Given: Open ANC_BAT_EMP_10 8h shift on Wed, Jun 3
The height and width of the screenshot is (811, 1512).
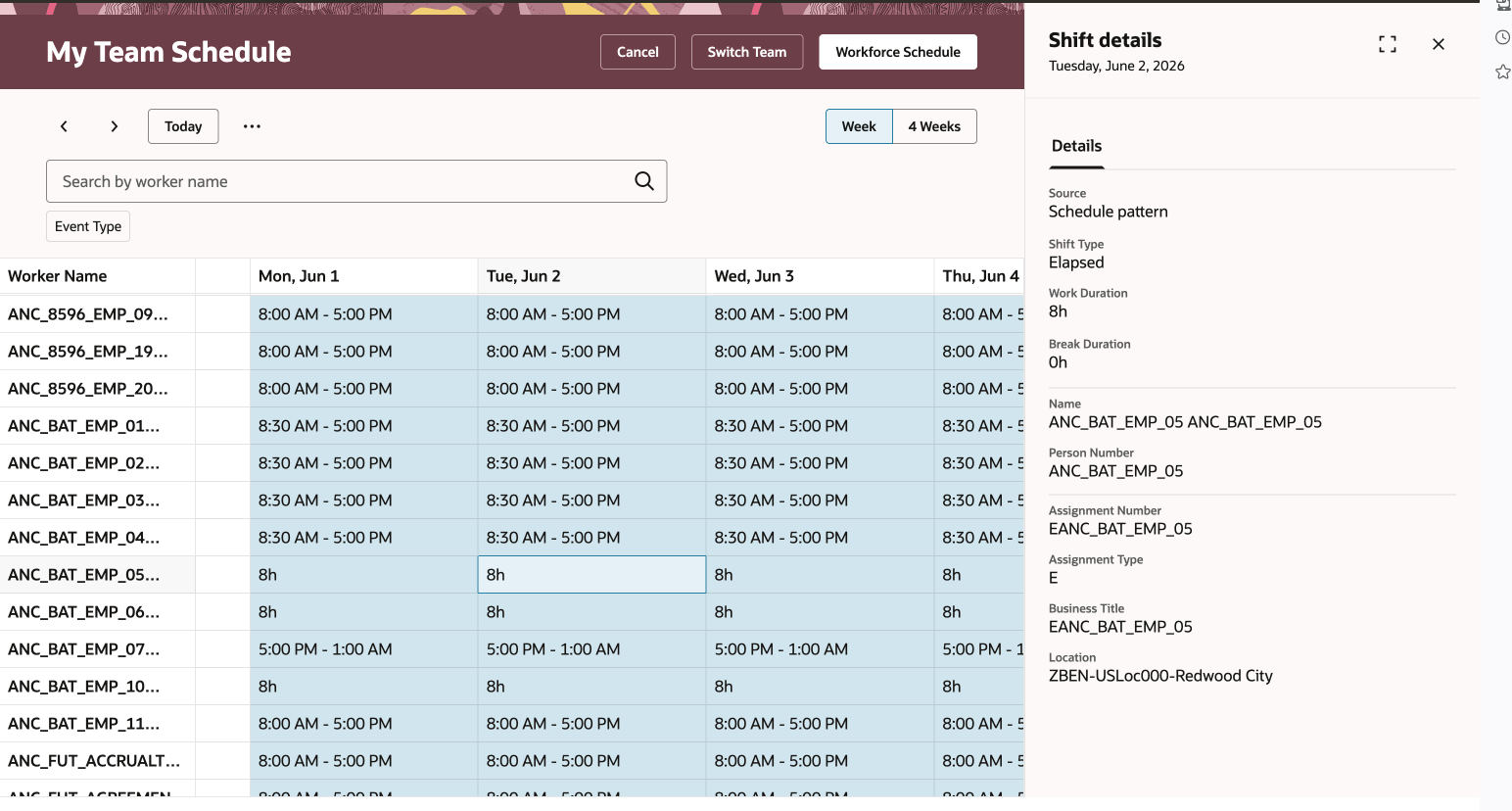Looking at the screenshot, I should point(820,687).
